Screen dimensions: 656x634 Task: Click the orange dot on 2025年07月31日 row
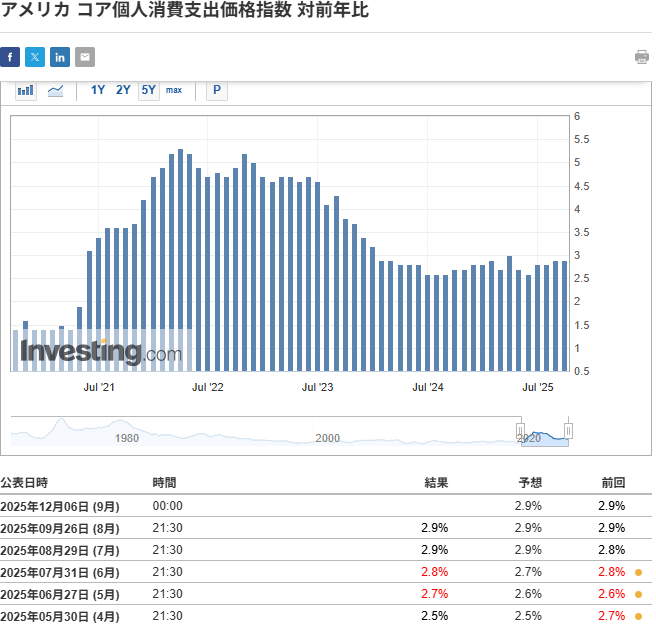click(638, 572)
